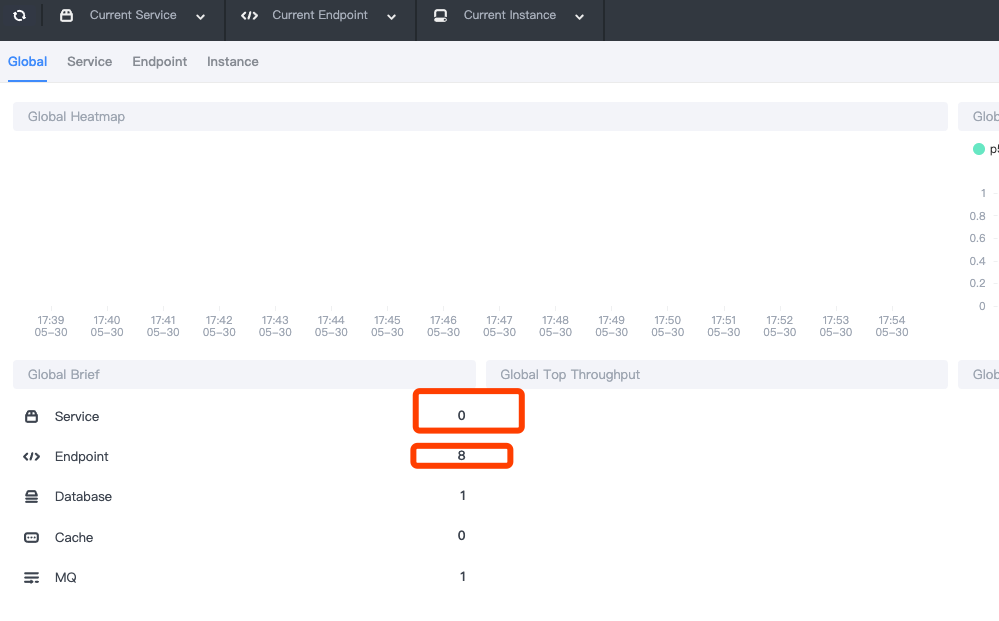Viewport: 999px width, 621px height.
Task: Click the 17:46 05-30 heatmap axis label
Action: tap(443, 326)
